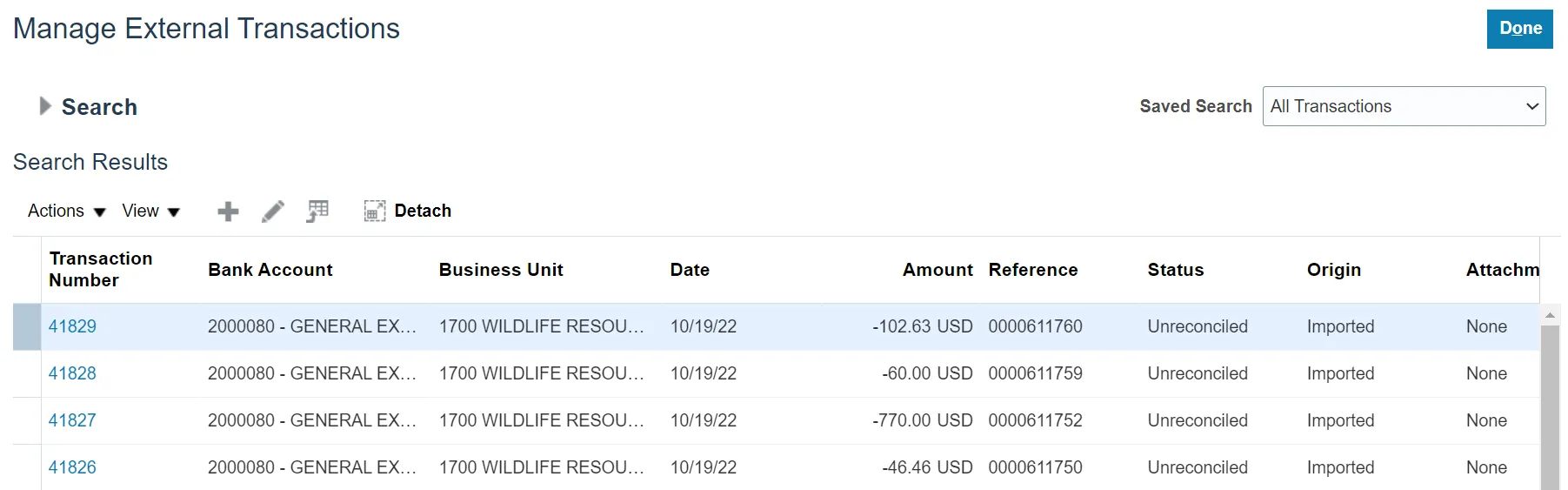Click reference 0000611750
The height and width of the screenshot is (490, 1568).
1036,467
